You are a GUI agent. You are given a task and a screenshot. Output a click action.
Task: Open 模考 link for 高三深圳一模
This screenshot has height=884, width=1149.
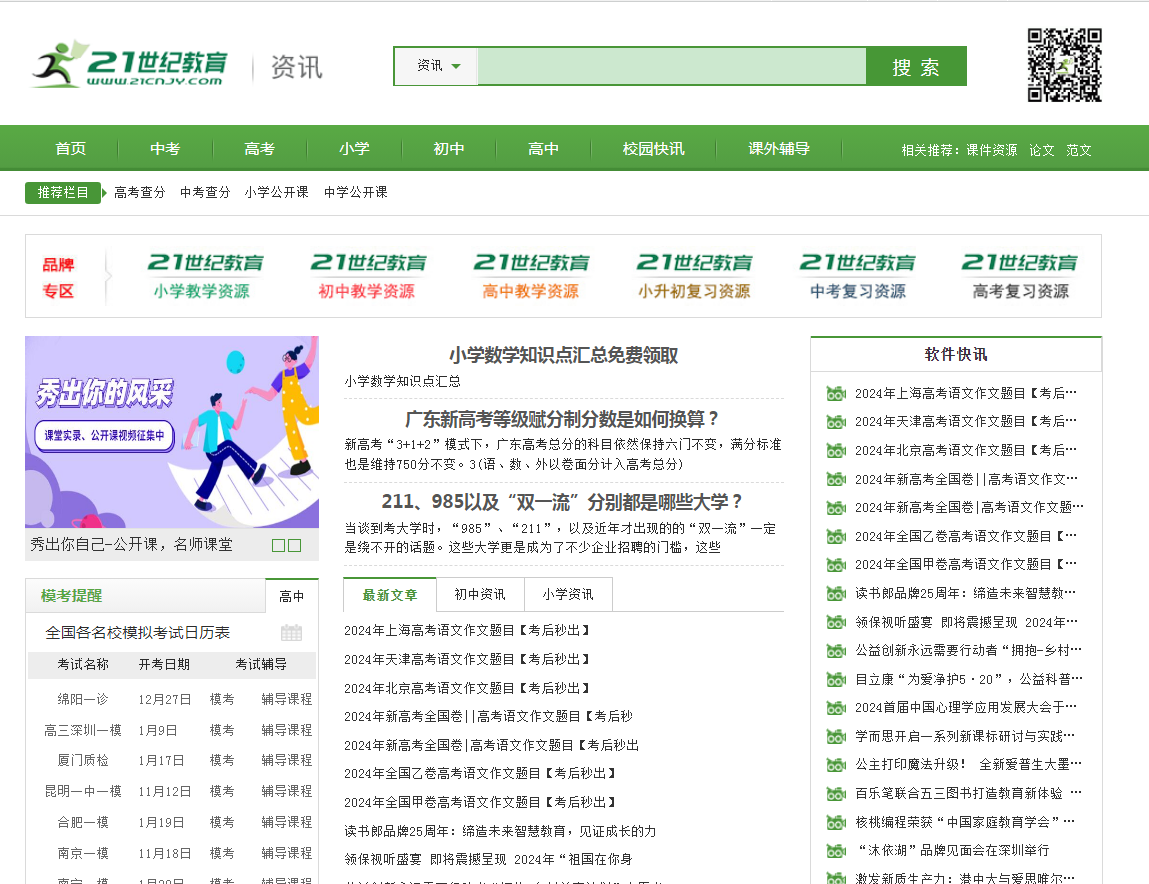[x=222, y=730]
